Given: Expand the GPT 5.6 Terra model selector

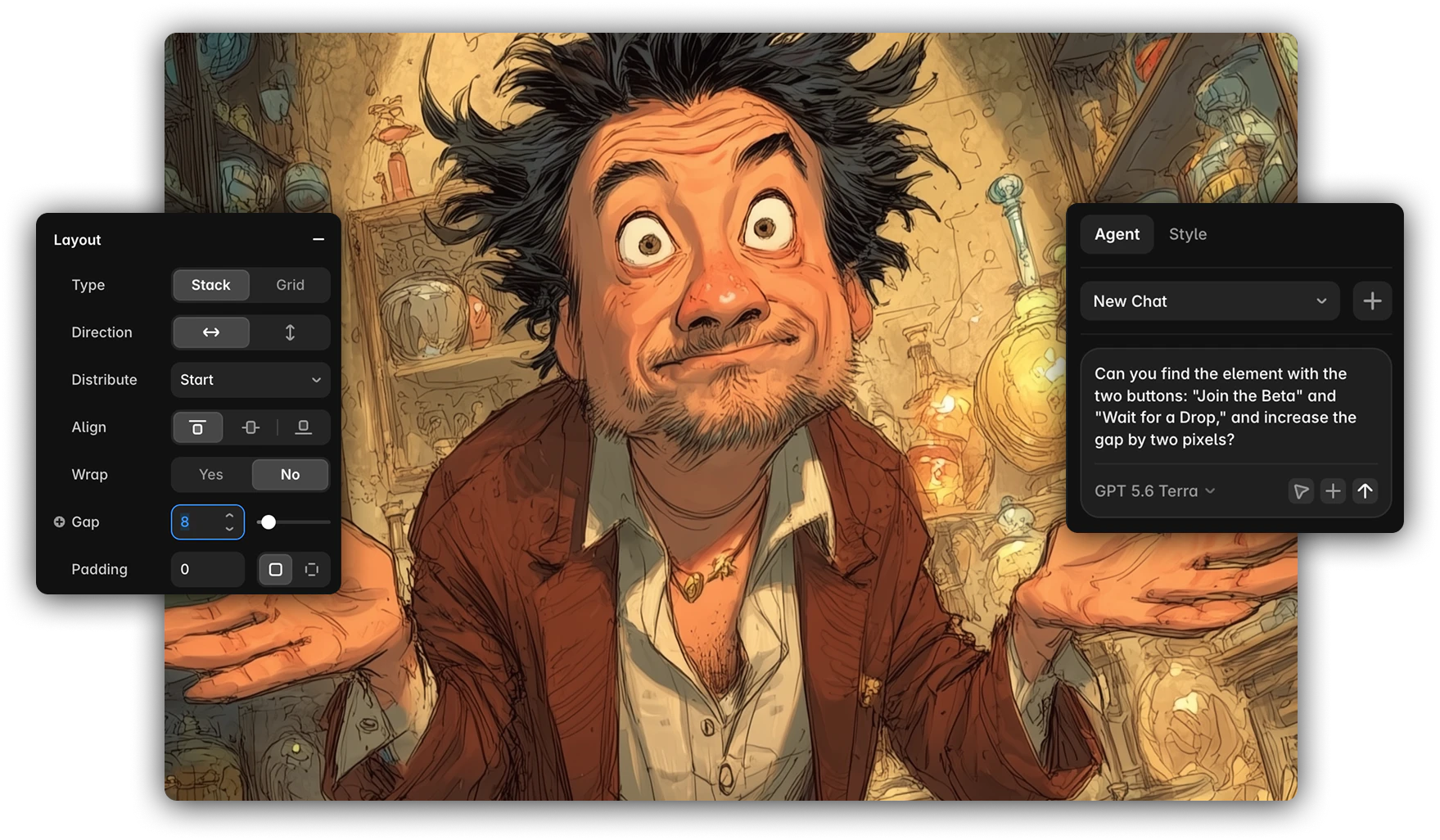Looking at the screenshot, I should 1154,491.
